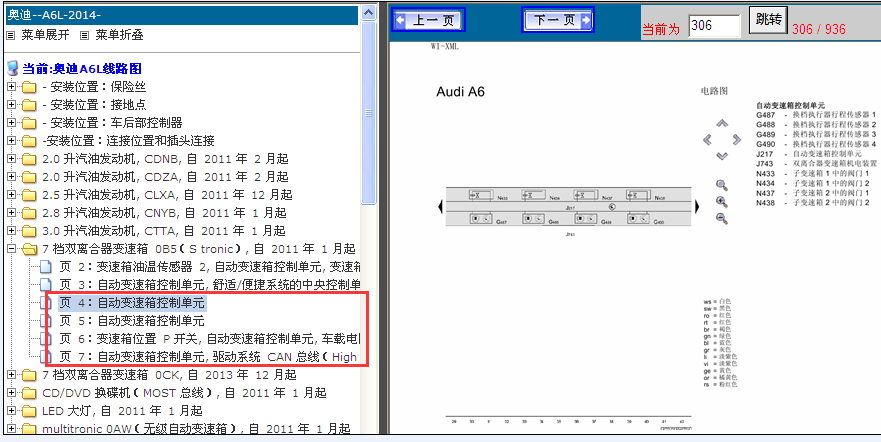The width and height of the screenshot is (881, 442).
Task: Pan diagram down with the down arrow
Action: [x=722, y=156]
